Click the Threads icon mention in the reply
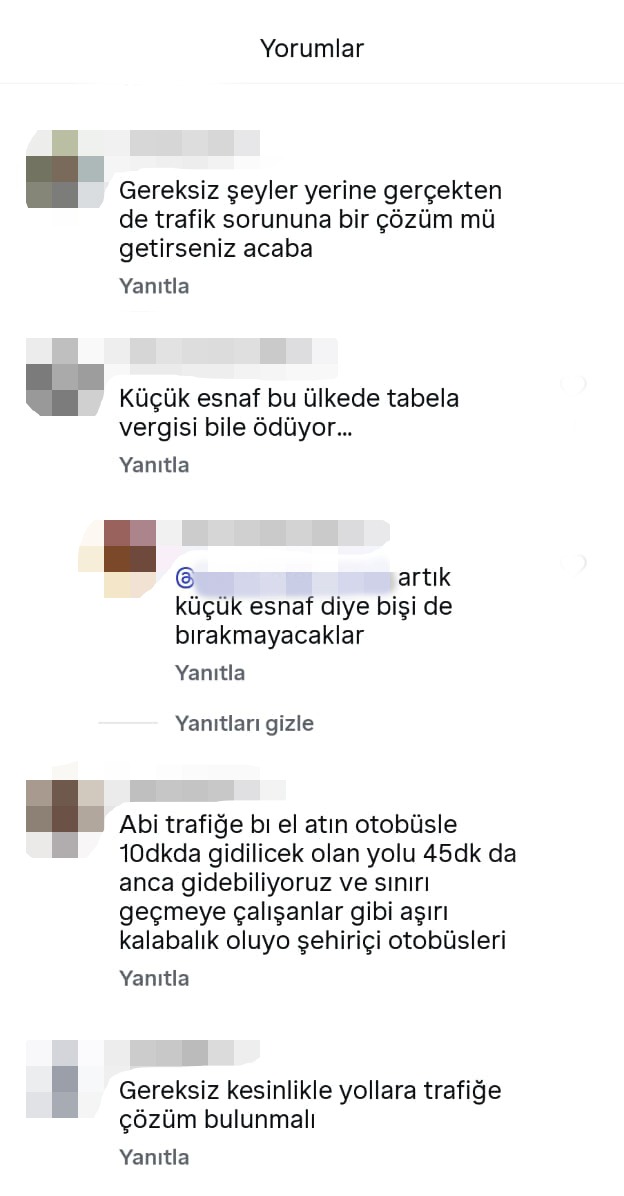The width and height of the screenshot is (624, 1196). 185,578
